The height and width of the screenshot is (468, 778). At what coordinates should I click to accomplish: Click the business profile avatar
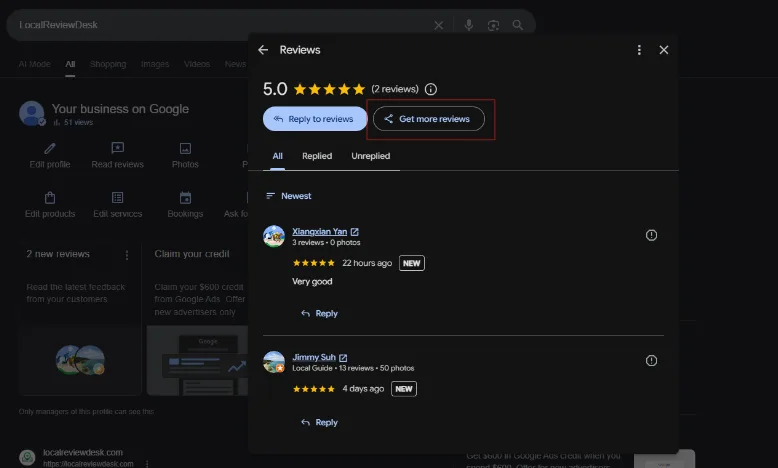32,113
